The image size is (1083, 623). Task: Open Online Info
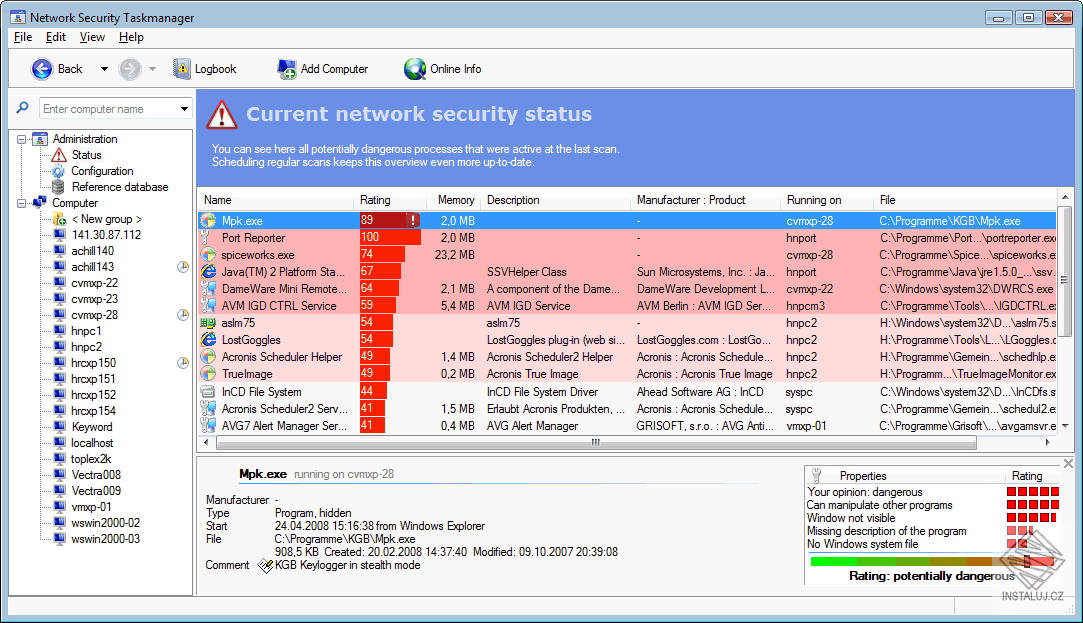point(415,69)
